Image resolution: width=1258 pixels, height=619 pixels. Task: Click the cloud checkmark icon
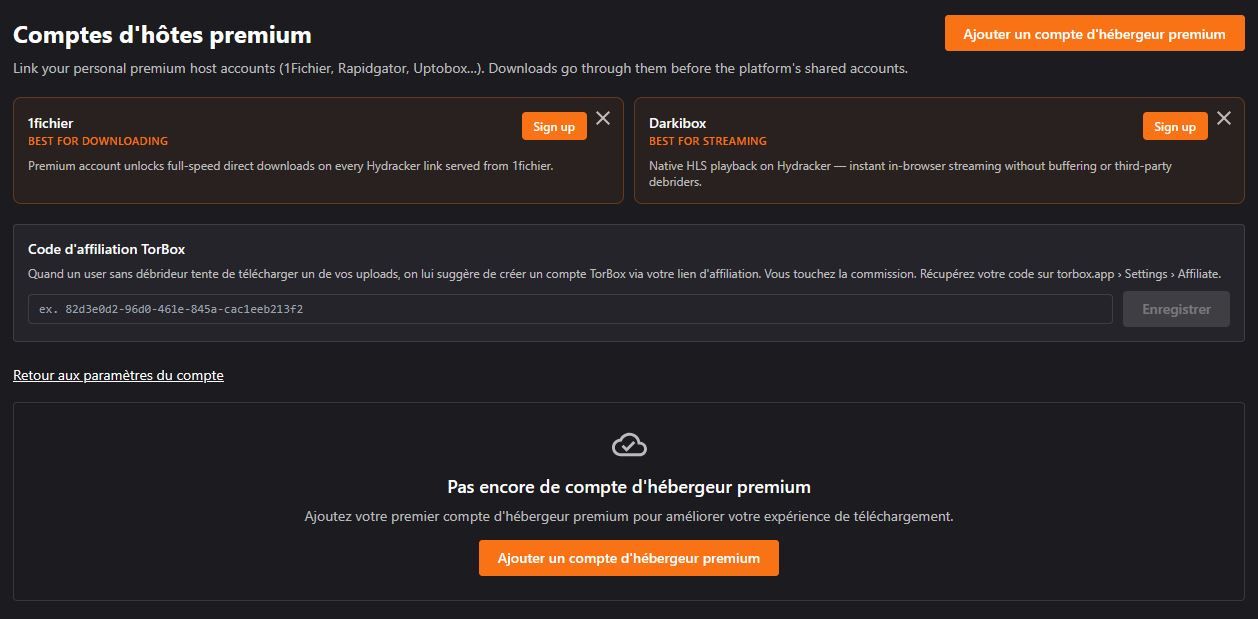(629, 445)
